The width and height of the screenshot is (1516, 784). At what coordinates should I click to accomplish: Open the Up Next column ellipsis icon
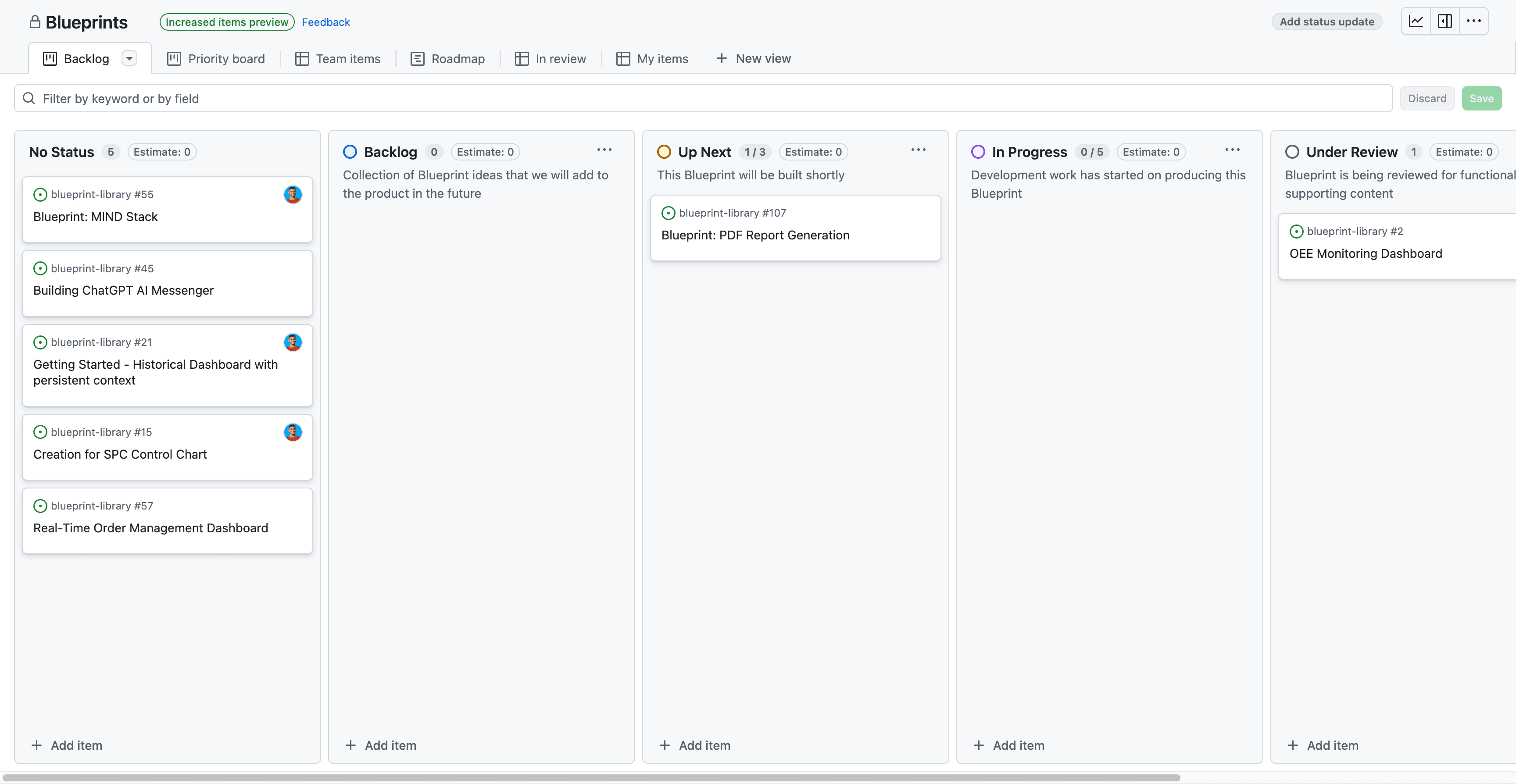tap(918, 150)
